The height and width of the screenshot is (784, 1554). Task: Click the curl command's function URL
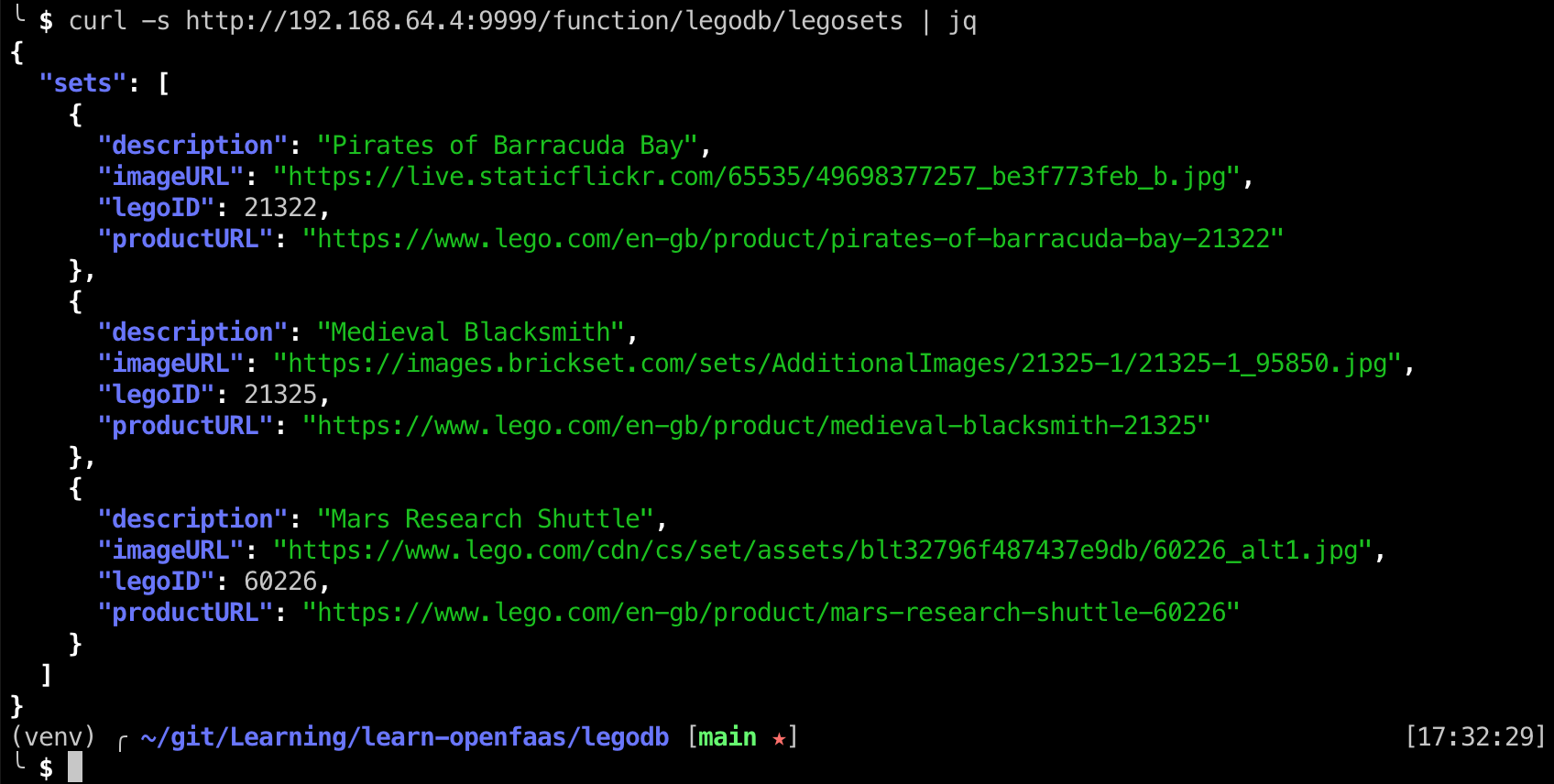tap(543, 21)
